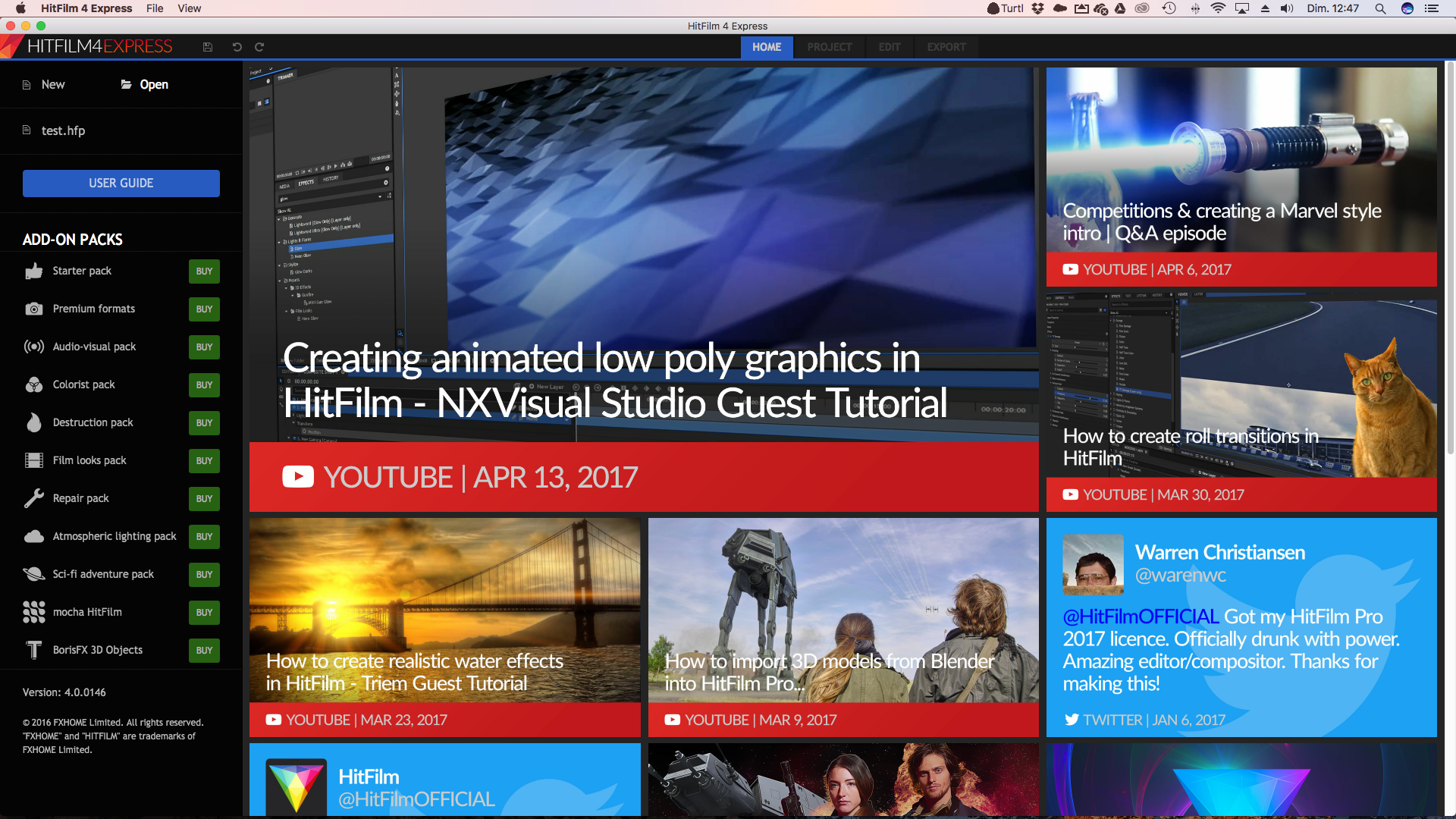Screen dimensions: 1456x819
Task: Open macOS Spotlight search icon
Action: click(x=1380, y=8)
